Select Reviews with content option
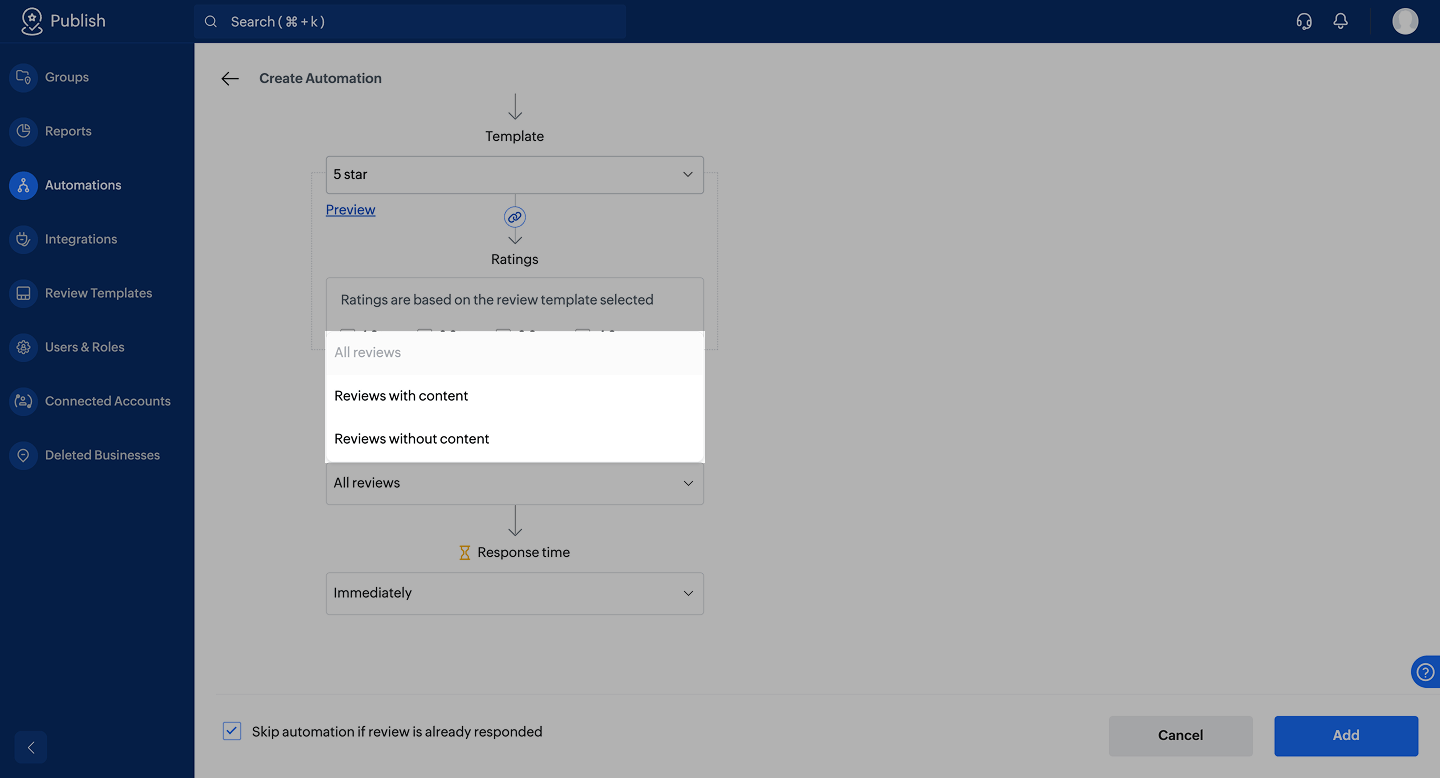1440x778 pixels. pos(515,396)
